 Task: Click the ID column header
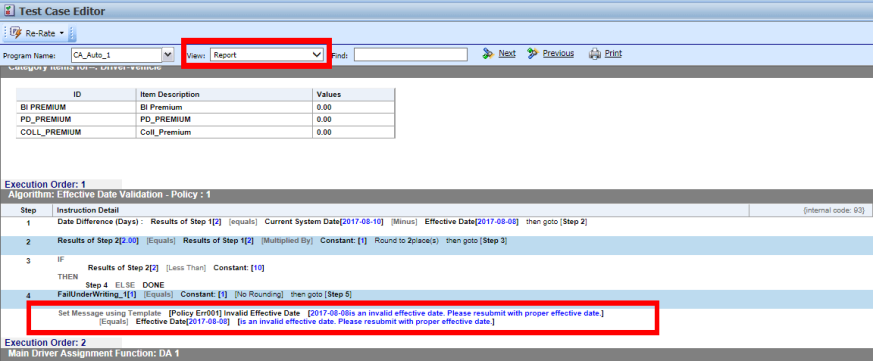tap(77, 94)
